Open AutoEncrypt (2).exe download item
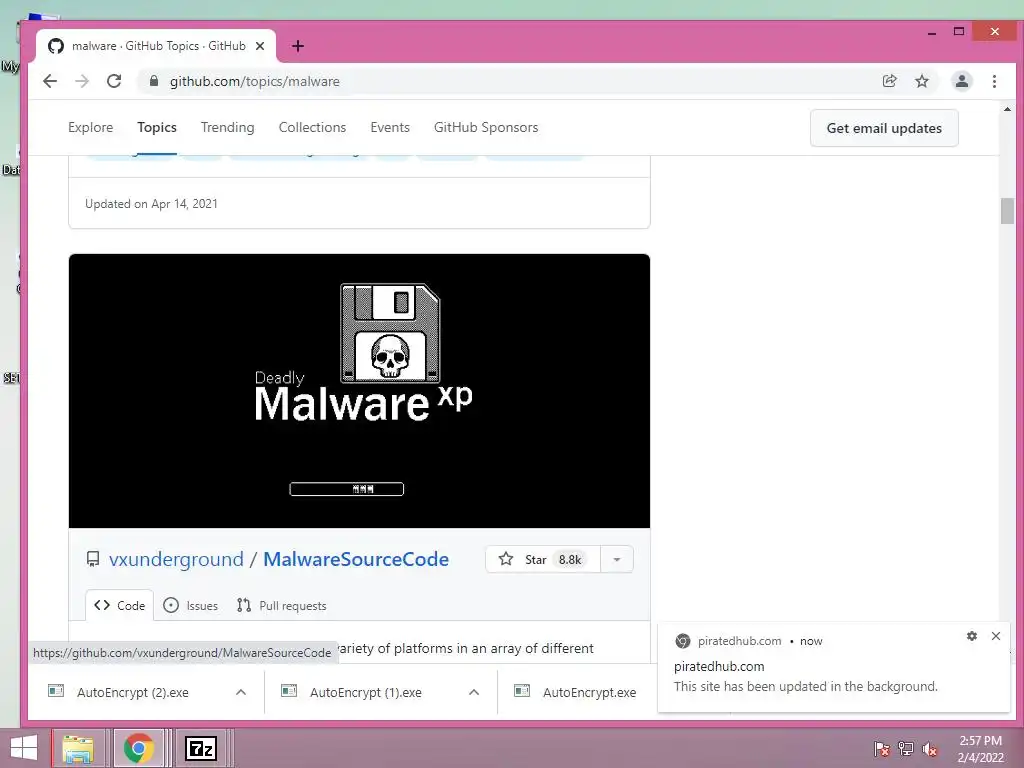Screen dimensions: 1024x768 tap(133, 692)
